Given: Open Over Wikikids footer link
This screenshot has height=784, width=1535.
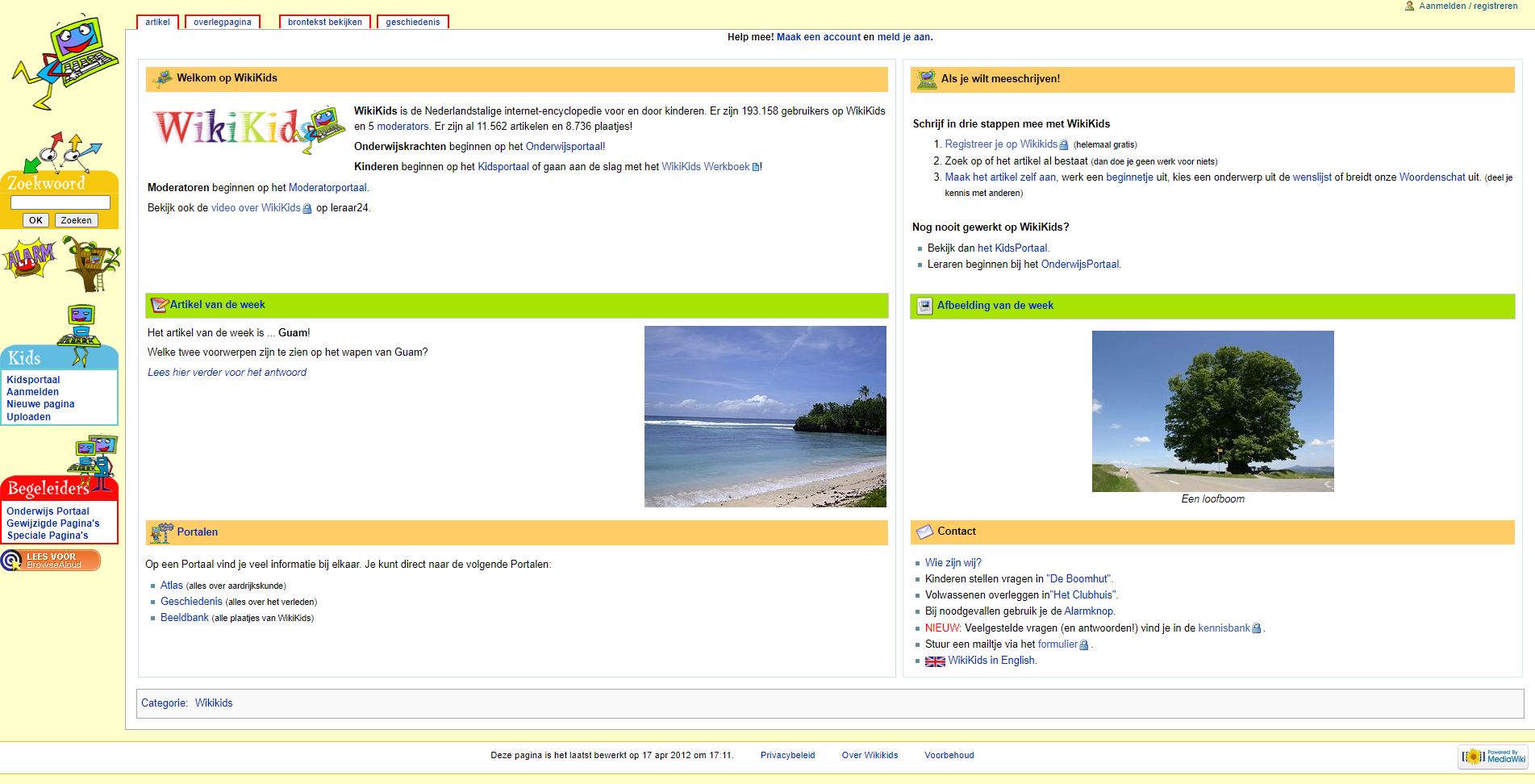Looking at the screenshot, I should pyautogui.click(x=870, y=756).
